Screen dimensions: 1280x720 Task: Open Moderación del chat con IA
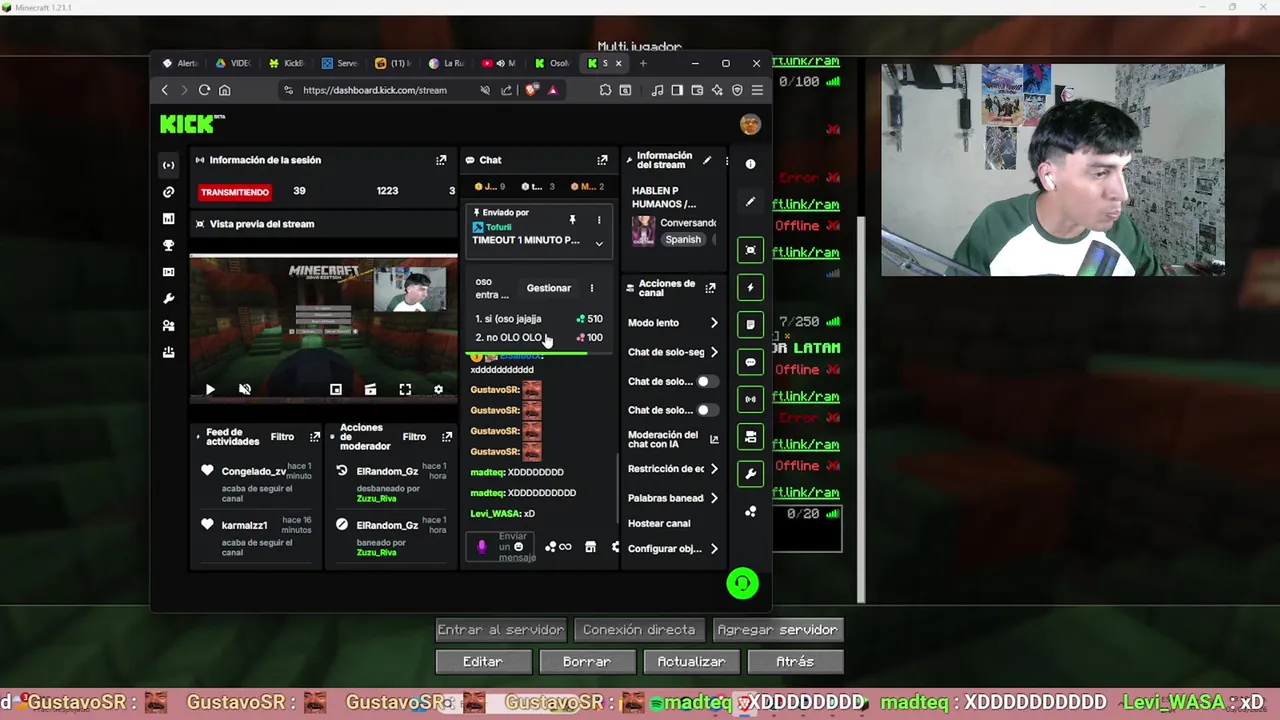click(673, 439)
